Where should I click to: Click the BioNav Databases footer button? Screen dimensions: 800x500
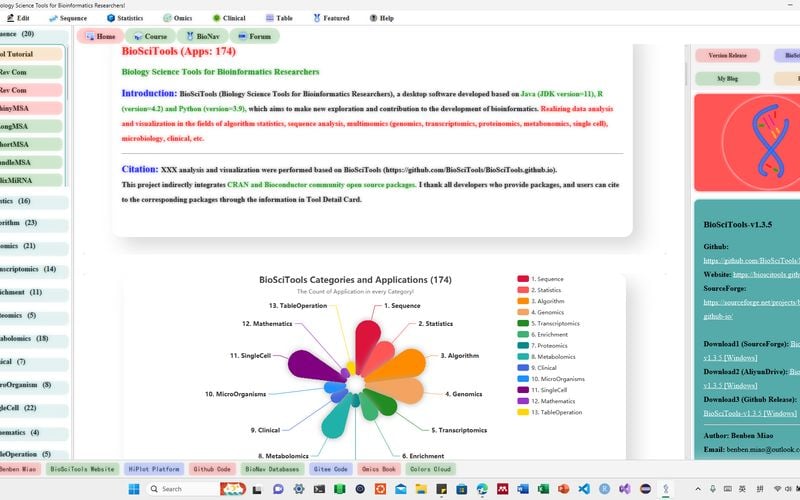click(272, 469)
